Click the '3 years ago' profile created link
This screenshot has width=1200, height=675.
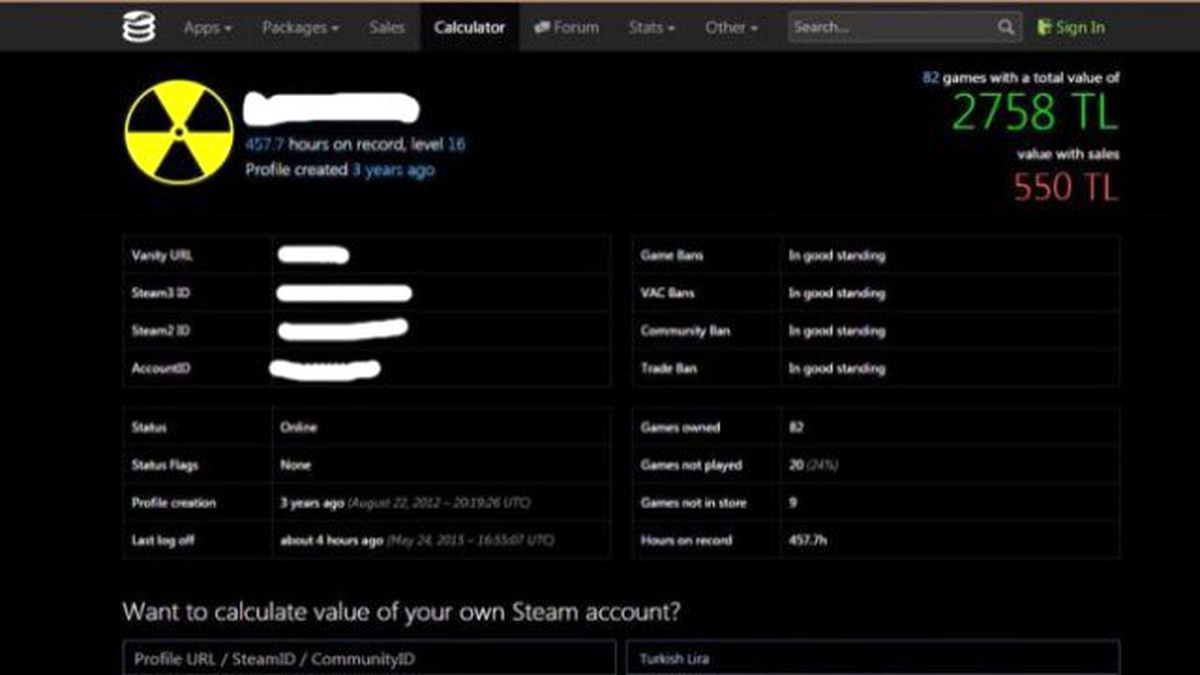tap(393, 170)
